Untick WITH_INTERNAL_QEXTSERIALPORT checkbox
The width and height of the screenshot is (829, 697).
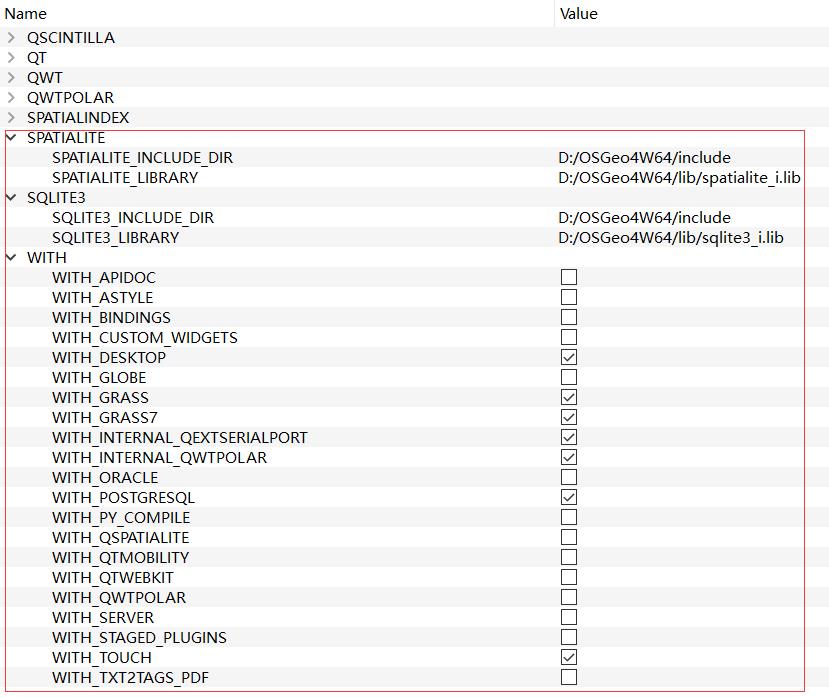point(569,437)
